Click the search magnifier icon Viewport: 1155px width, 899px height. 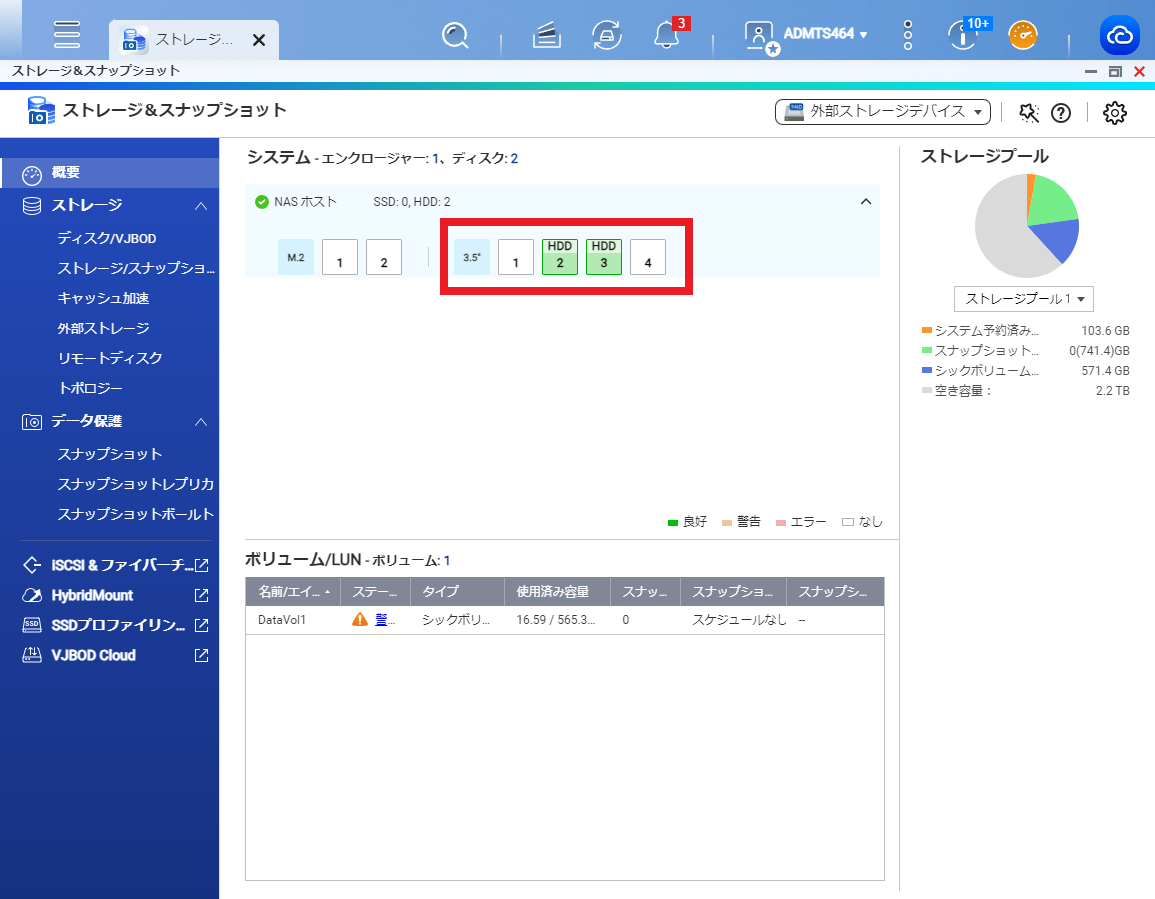[x=455, y=35]
